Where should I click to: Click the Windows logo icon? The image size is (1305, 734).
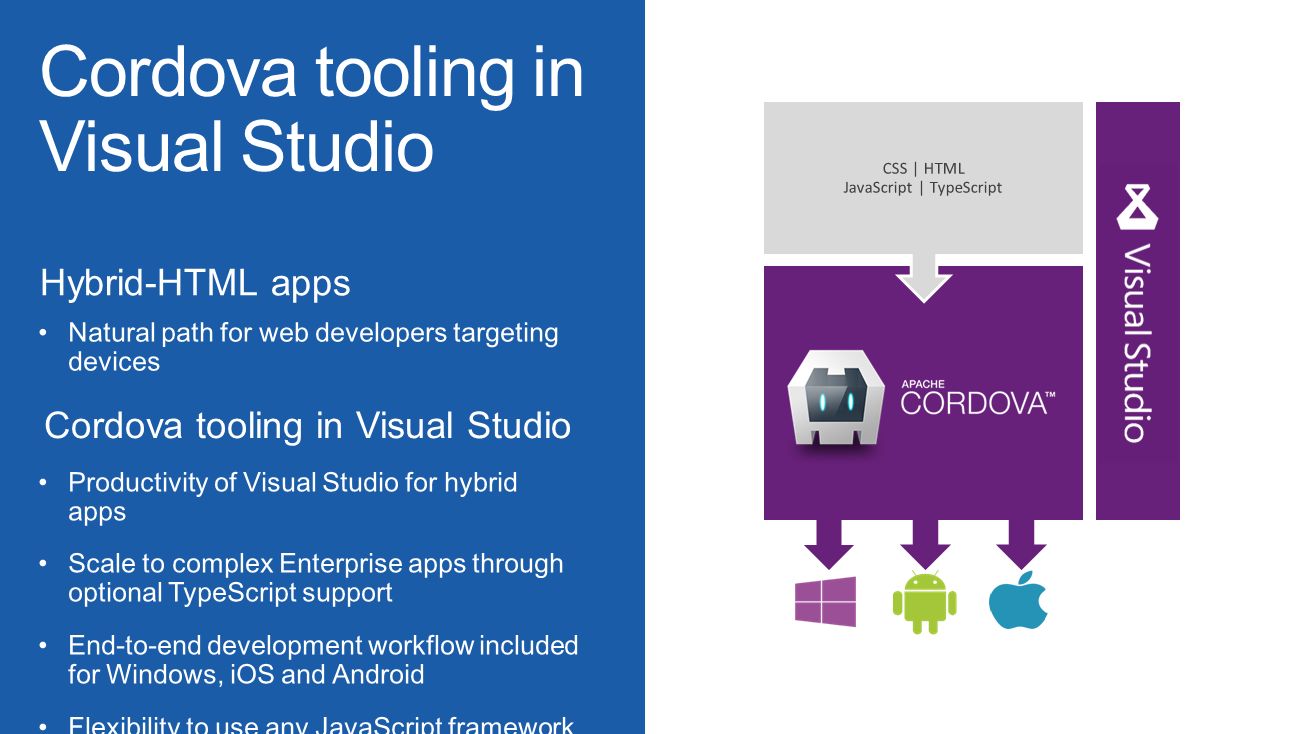tap(825, 601)
